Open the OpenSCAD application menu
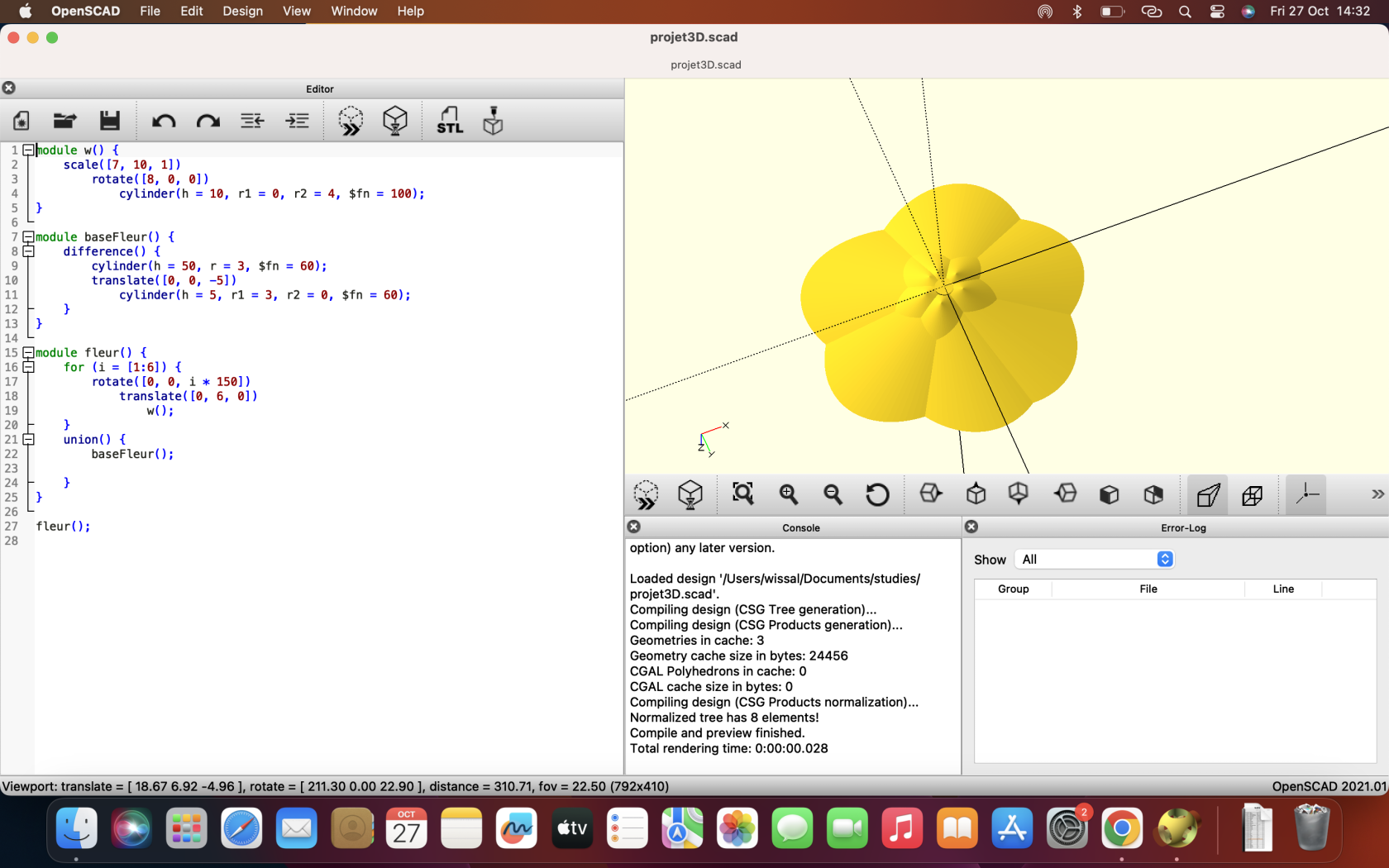 tap(85, 11)
